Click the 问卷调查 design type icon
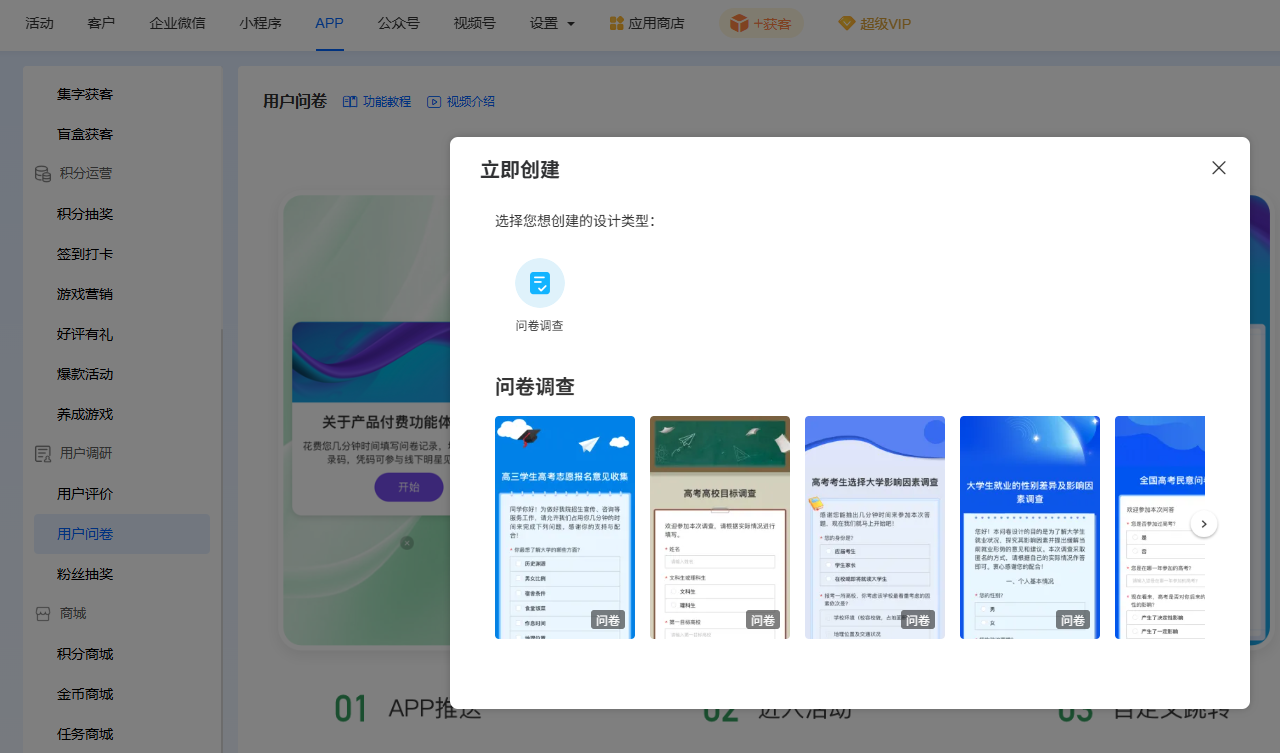 (540, 283)
